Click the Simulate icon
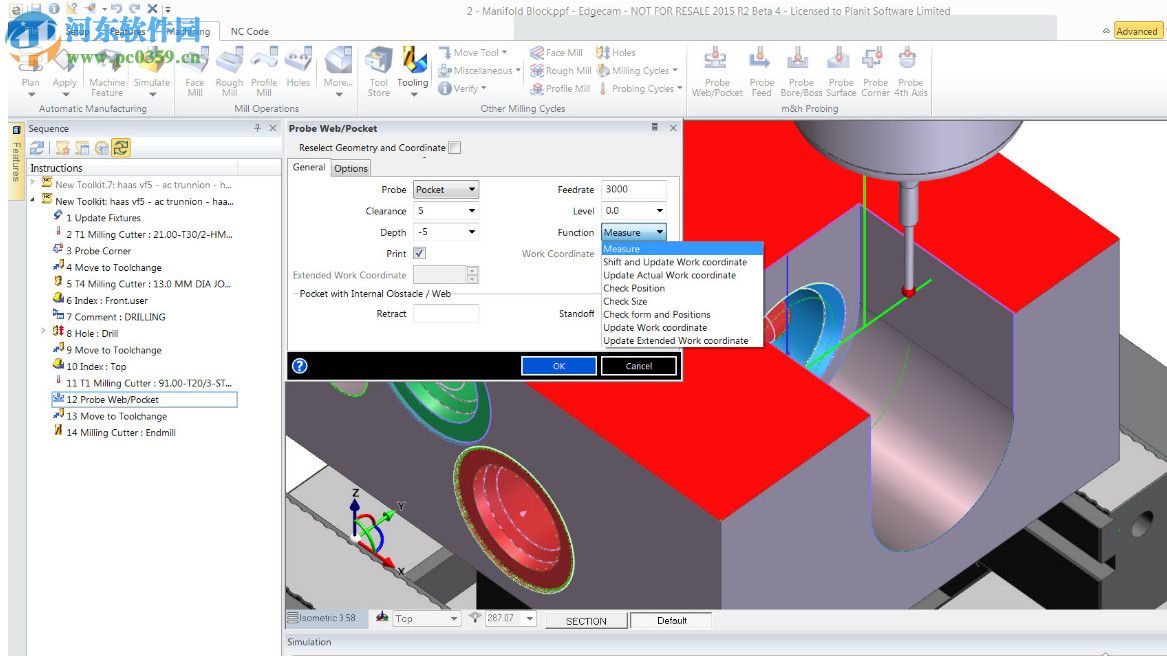The width and height of the screenshot is (1167, 656). pyautogui.click(x=152, y=71)
